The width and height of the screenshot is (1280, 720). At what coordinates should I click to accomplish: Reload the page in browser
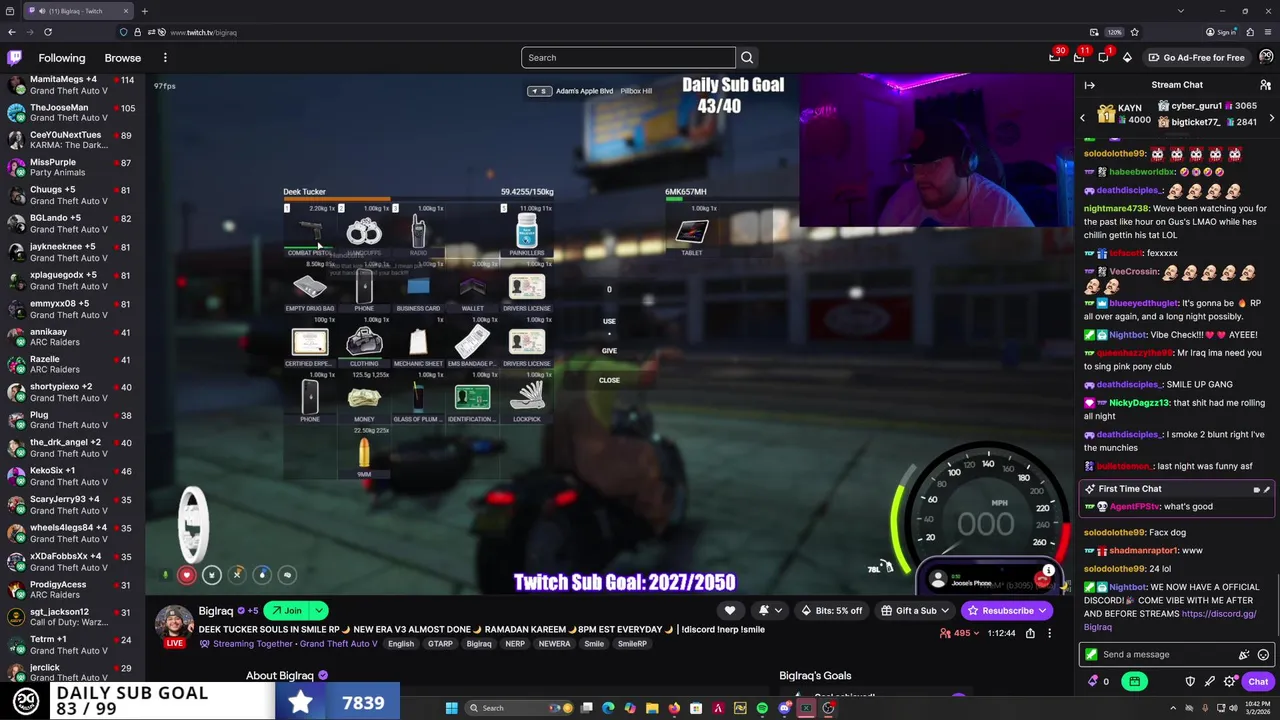click(47, 32)
